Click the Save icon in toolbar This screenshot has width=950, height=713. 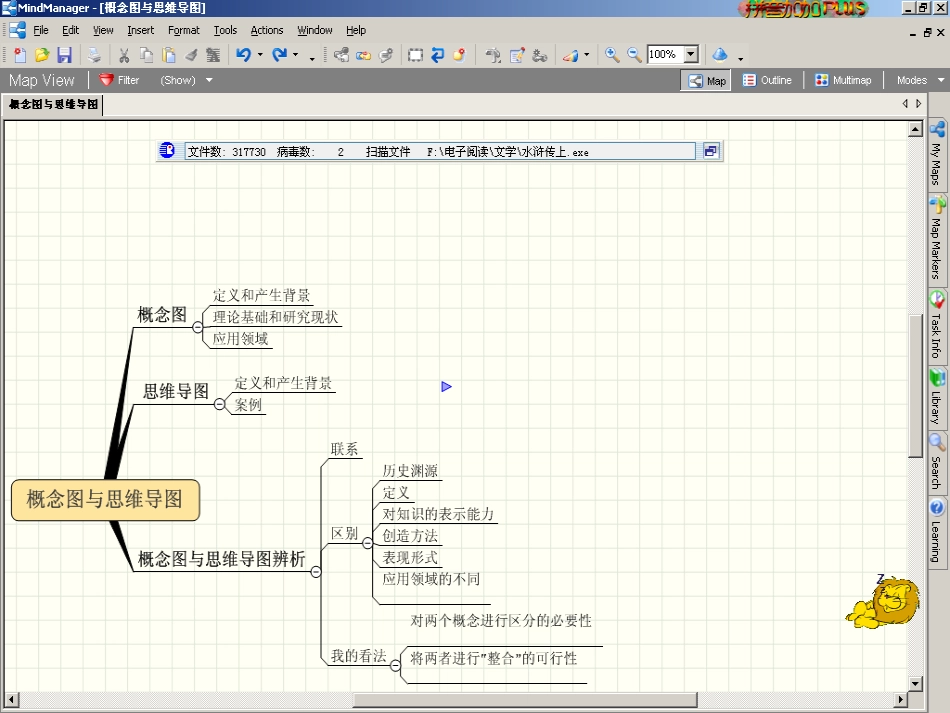(64, 55)
